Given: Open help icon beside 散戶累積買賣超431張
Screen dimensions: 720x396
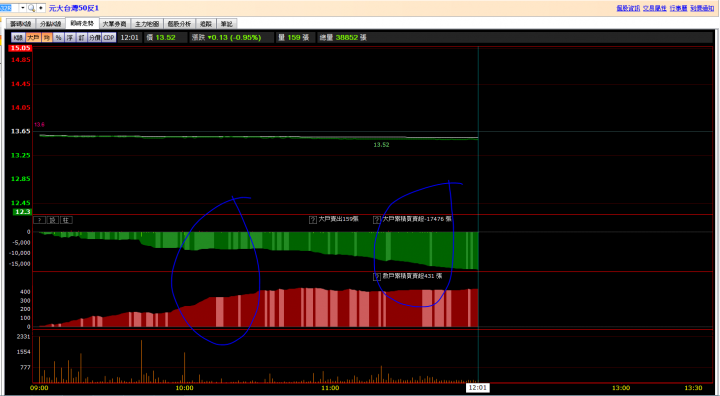Looking at the screenshot, I should click(x=377, y=277).
